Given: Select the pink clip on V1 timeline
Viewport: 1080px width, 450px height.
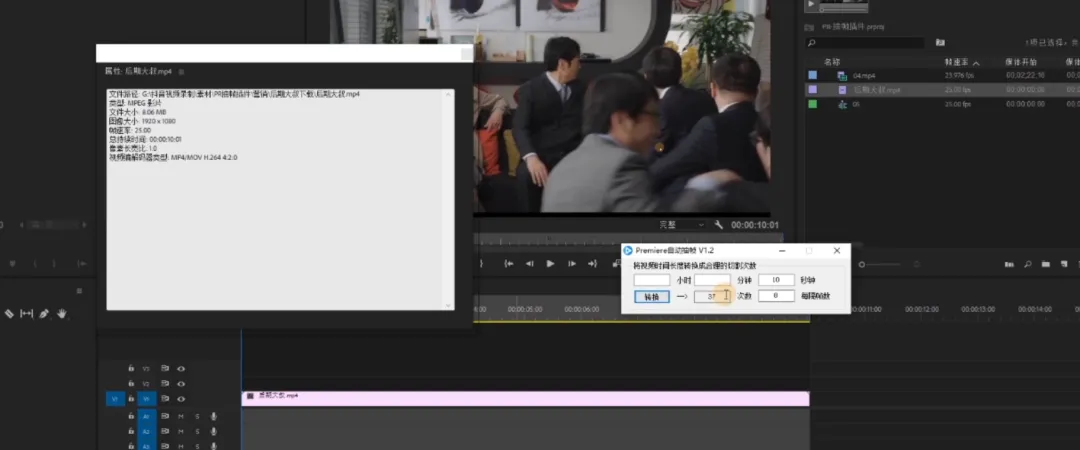Looking at the screenshot, I should tap(526, 398).
